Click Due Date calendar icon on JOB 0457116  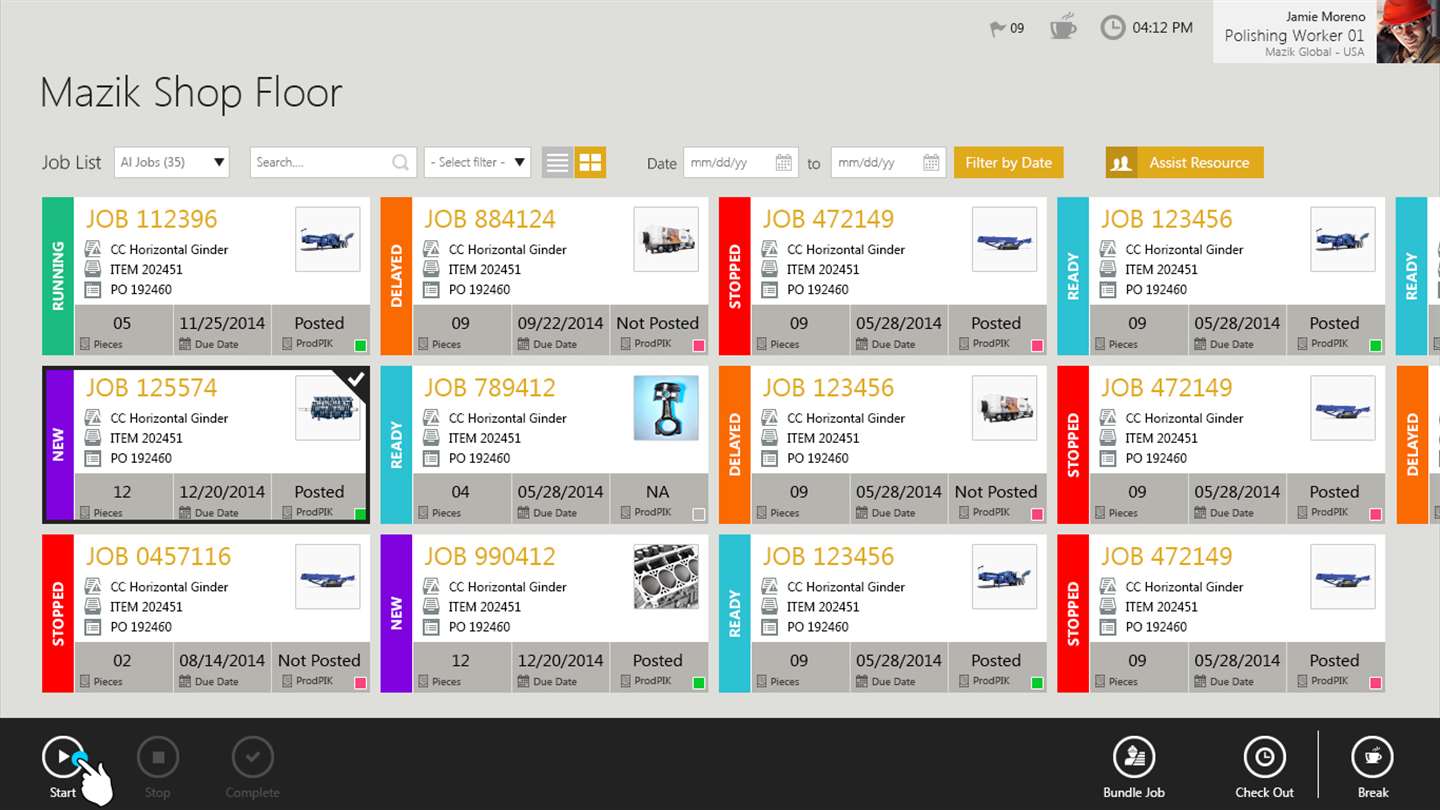coord(185,682)
